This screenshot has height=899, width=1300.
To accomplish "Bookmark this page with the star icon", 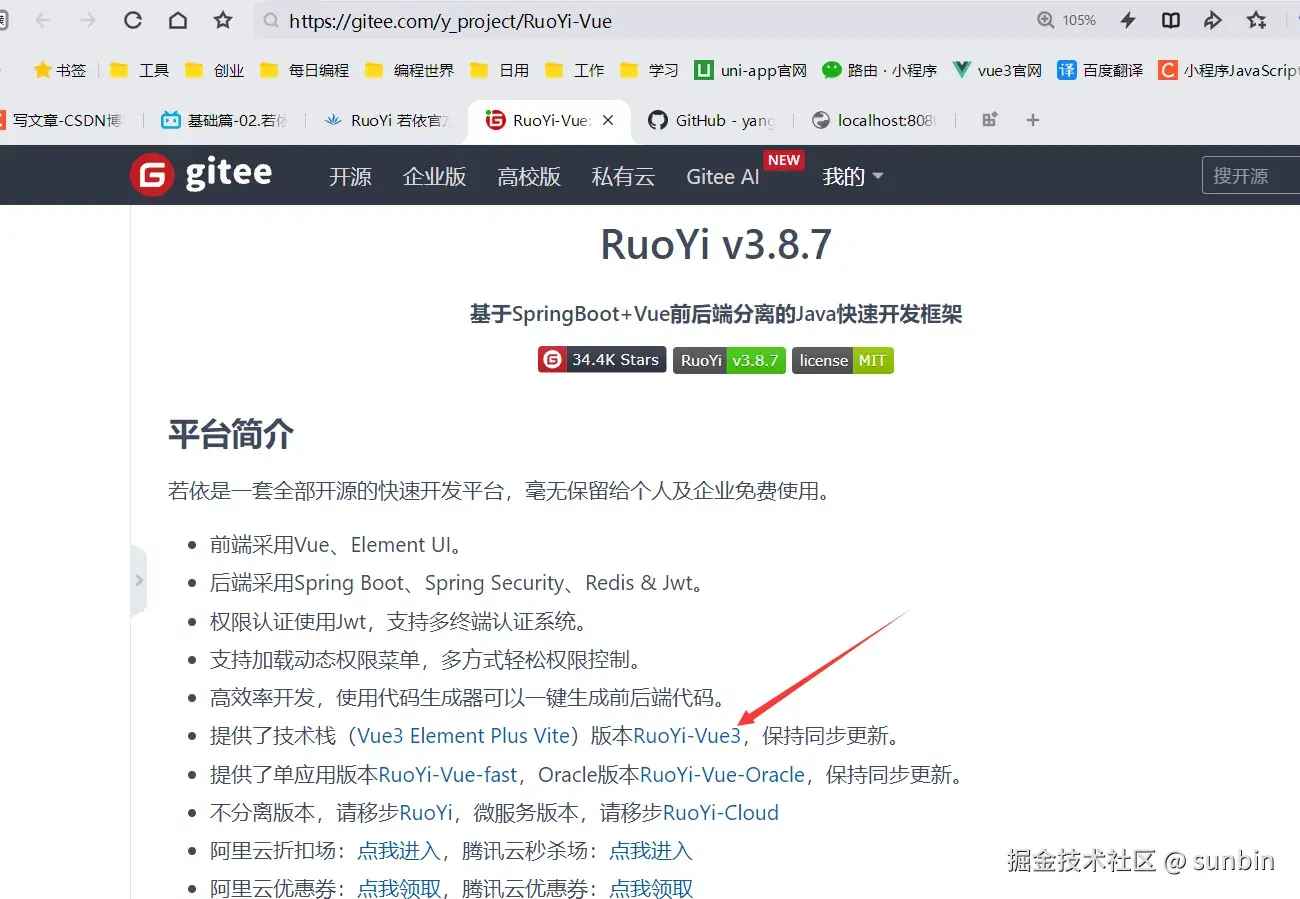I will click(x=223, y=20).
